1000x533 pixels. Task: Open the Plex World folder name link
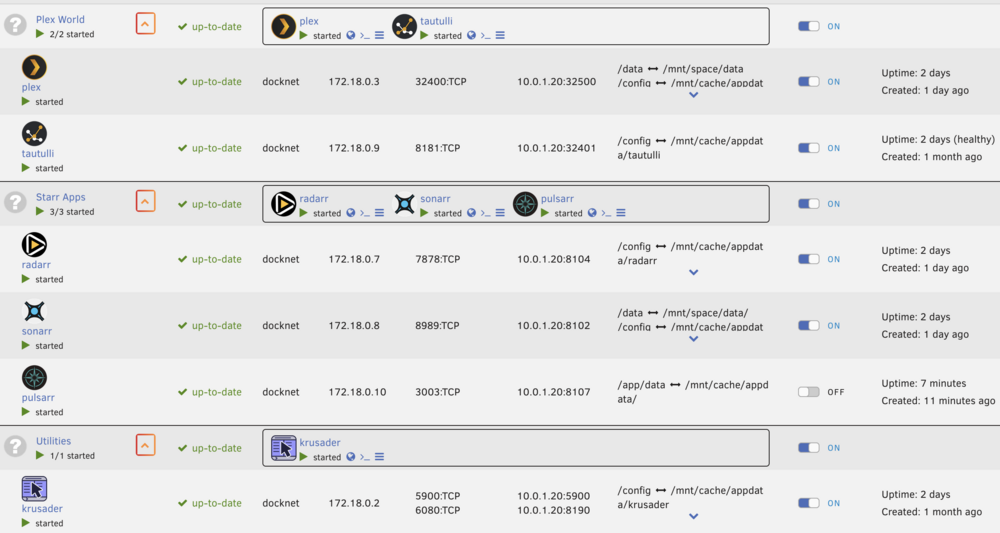pyautogui.click(x=60, y=20)
